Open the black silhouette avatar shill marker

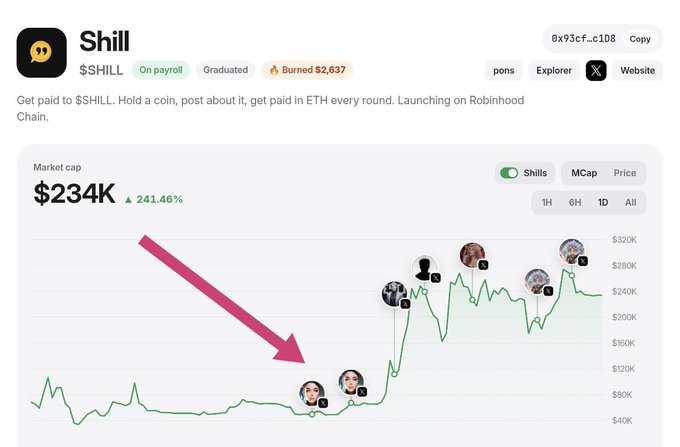(x=425, y=268)
